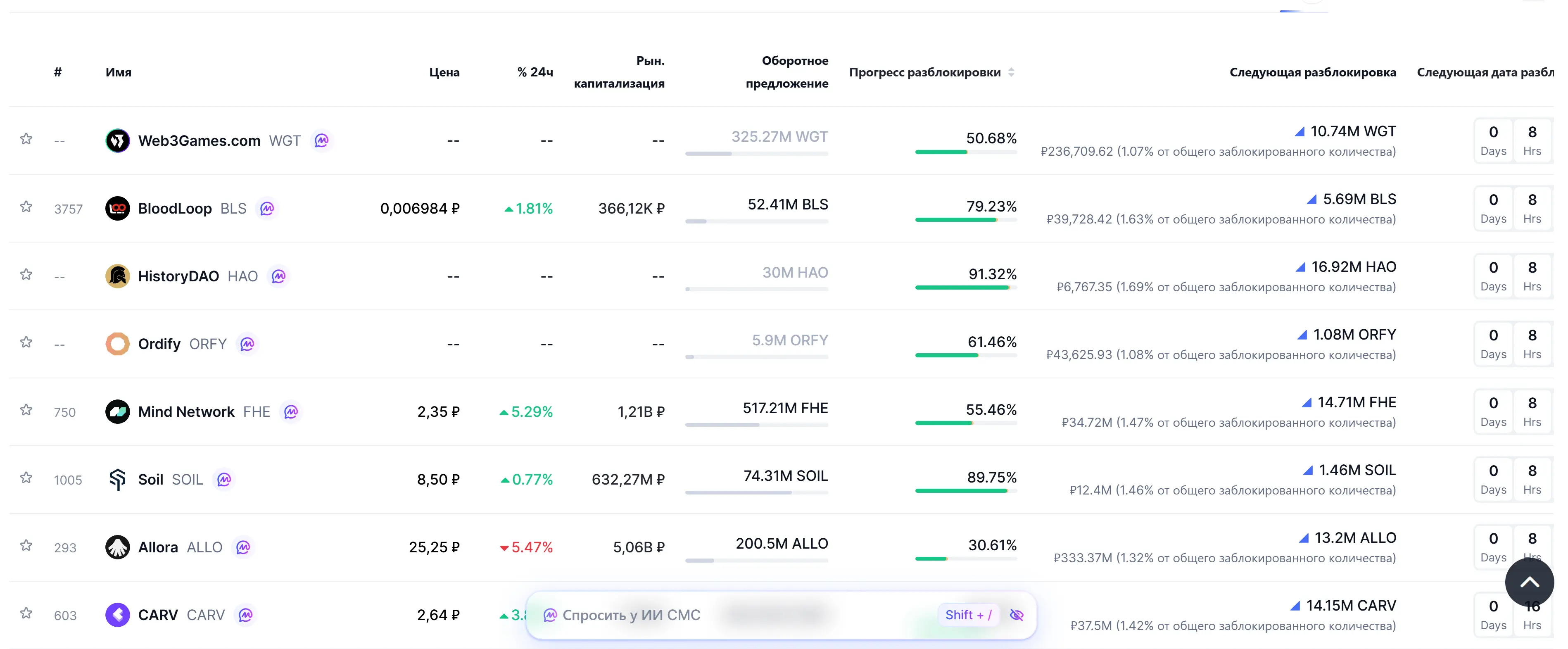The height and width of the screenshot is (649, 1568).
Task: Open the HistoryDAO coin page link
Action: pyautogui.click(x=178, y=276)
